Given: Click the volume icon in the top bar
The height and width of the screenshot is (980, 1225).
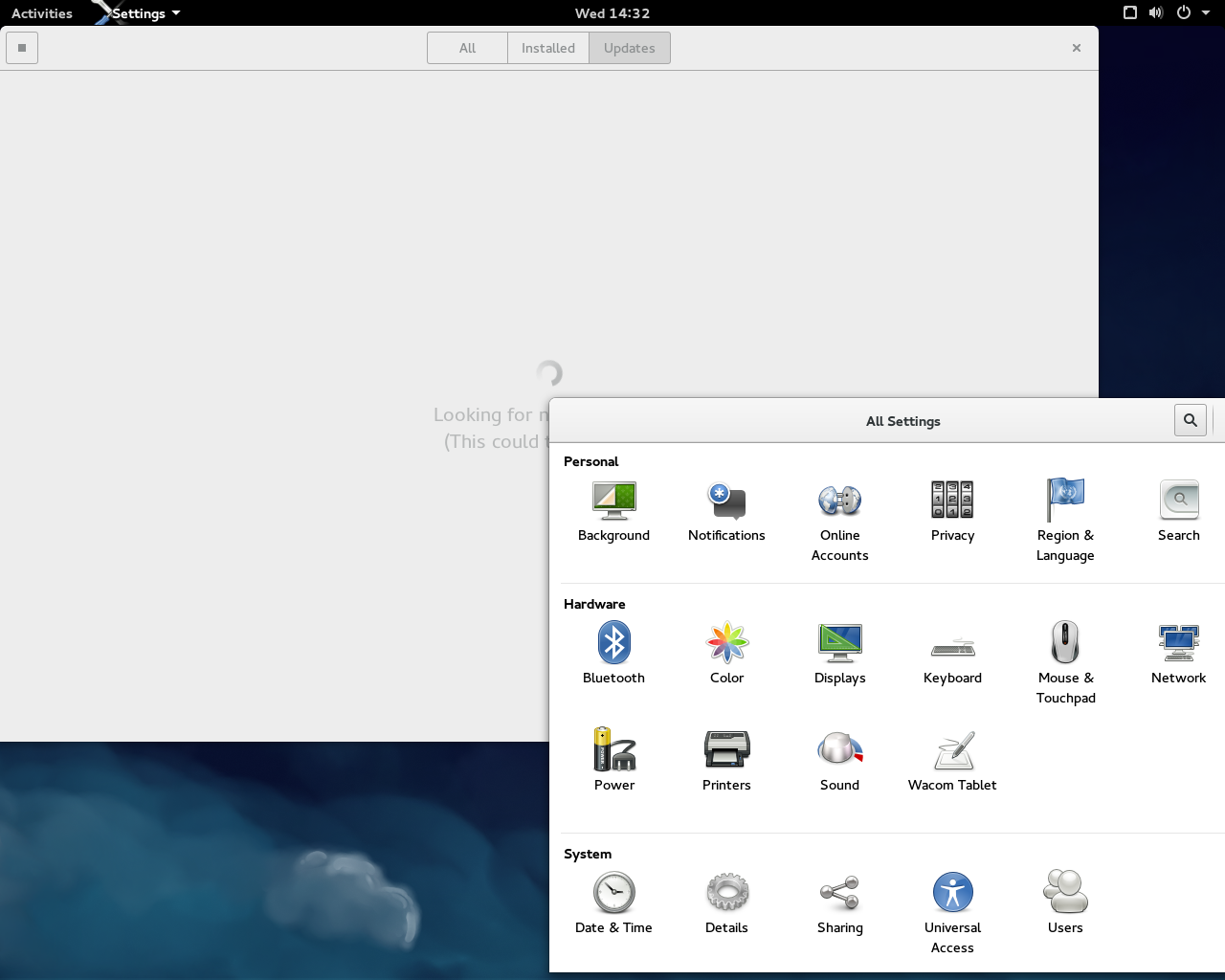Looking at the screenshot, I should pyautogui.click(x=1156, y=13).
